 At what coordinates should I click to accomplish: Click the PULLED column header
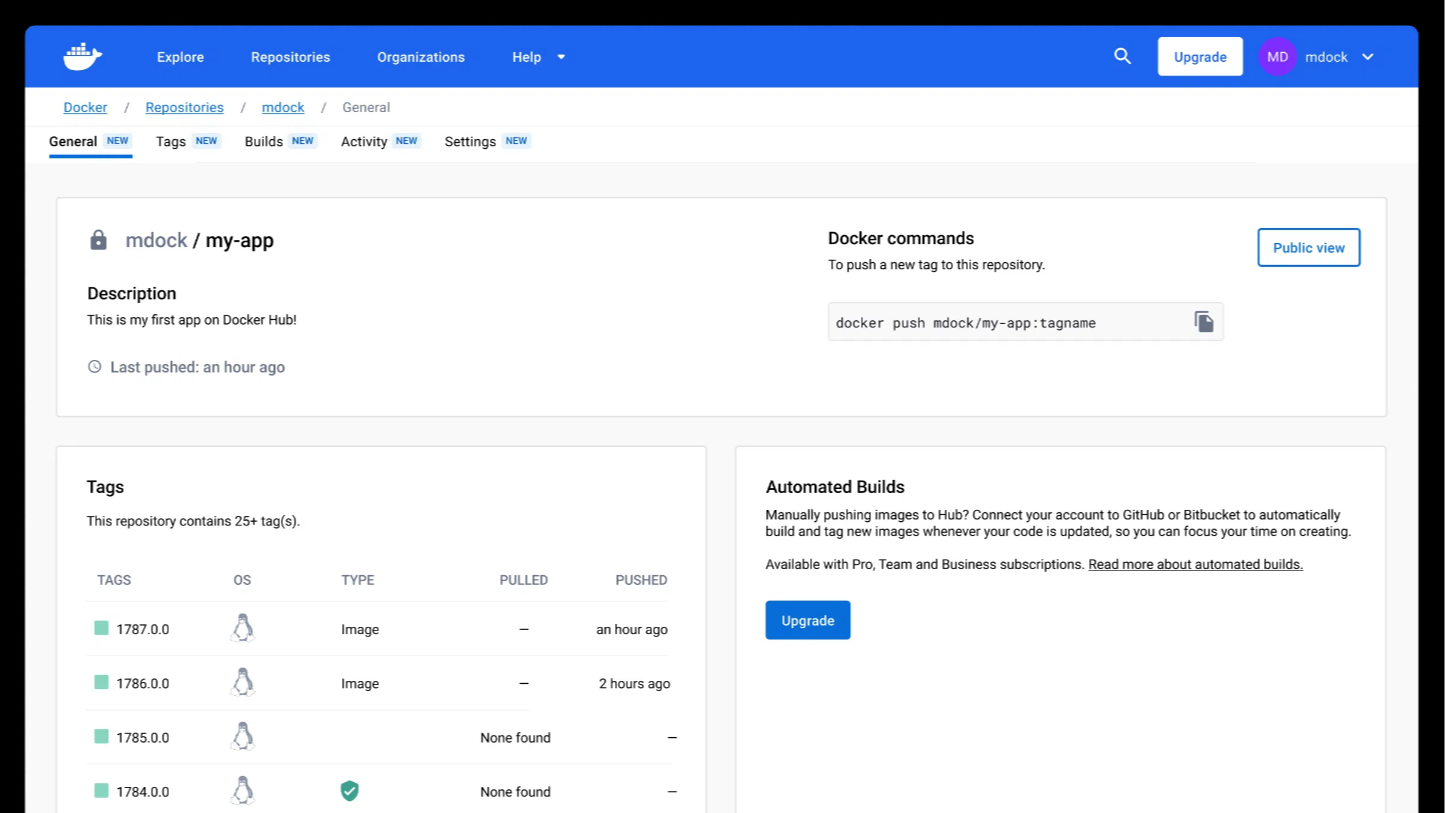pyautogui.click(x=524, y=580)
